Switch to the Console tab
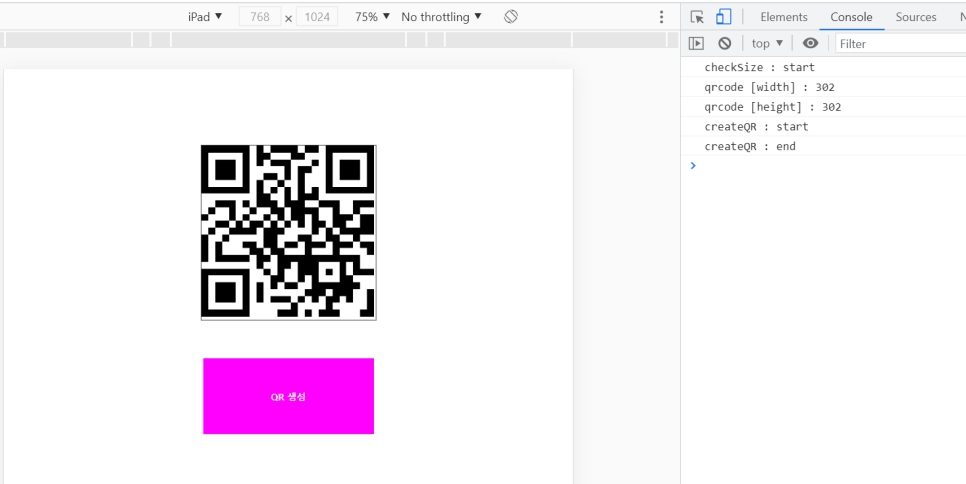Image resolution: width=966 pixels, height=484 pixels. coord(851,17)
